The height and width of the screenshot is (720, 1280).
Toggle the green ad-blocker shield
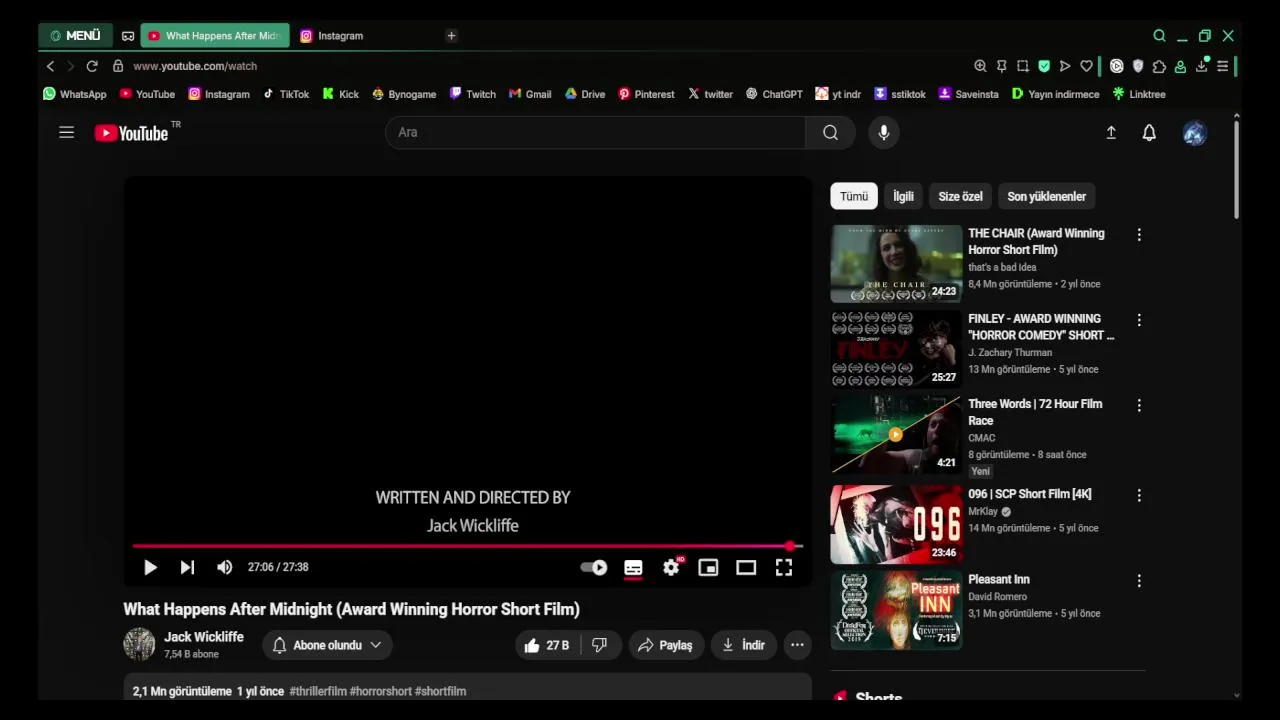(x=1044, y=66)
